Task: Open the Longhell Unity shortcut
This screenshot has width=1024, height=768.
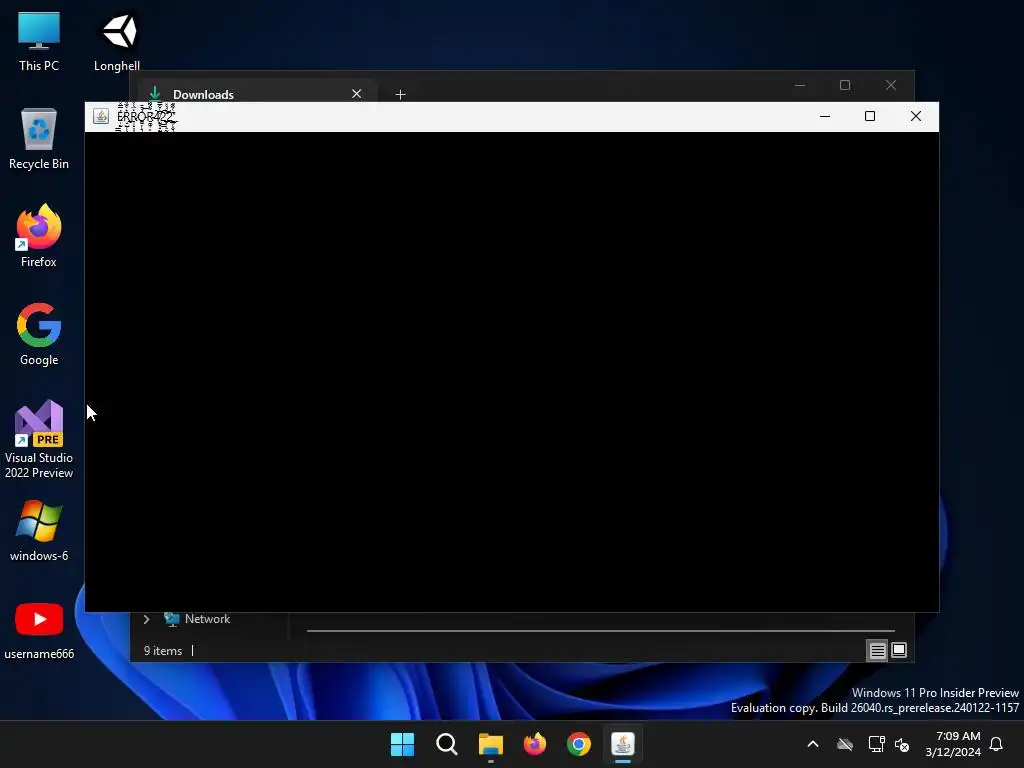Action: (x=117, y=41)
